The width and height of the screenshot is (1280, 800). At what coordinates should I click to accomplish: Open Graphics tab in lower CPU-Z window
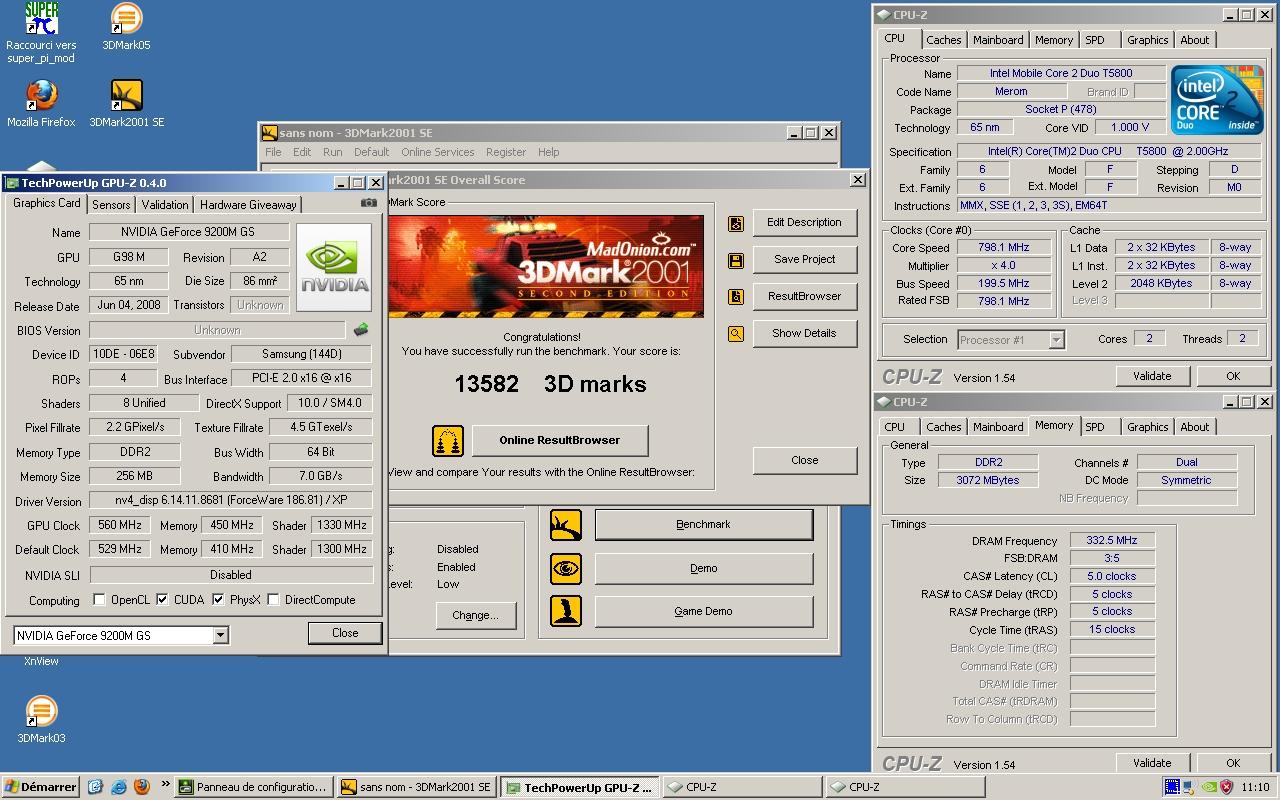1147,427
